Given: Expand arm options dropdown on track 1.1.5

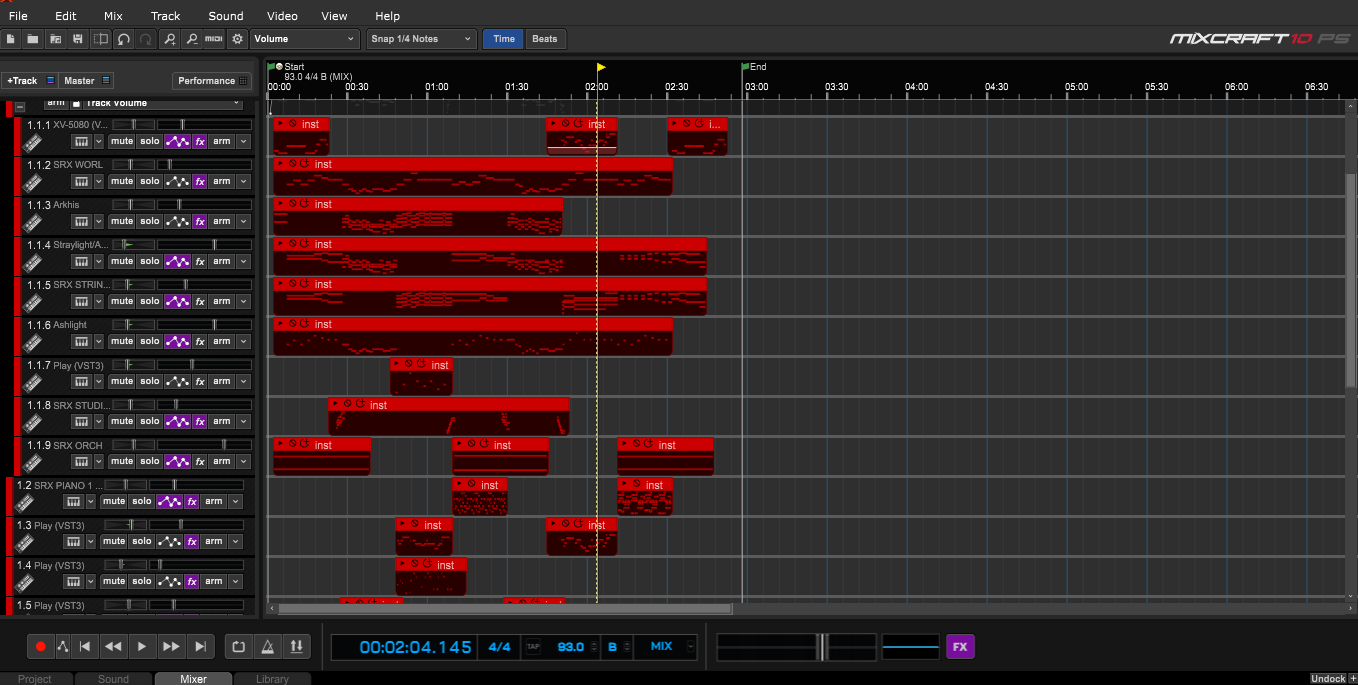Looking at the screenshot, I should 243,301.
